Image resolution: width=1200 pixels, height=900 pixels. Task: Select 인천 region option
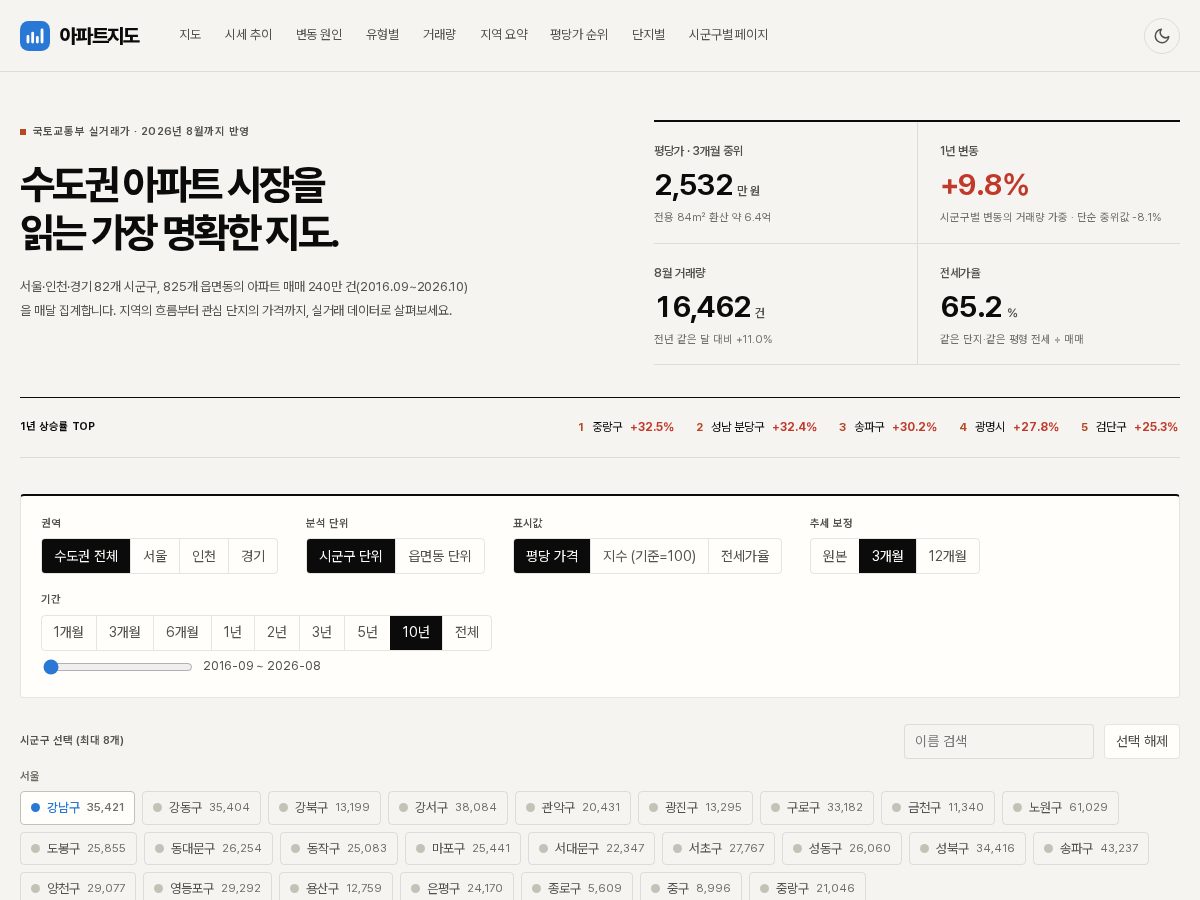(204, 556)
